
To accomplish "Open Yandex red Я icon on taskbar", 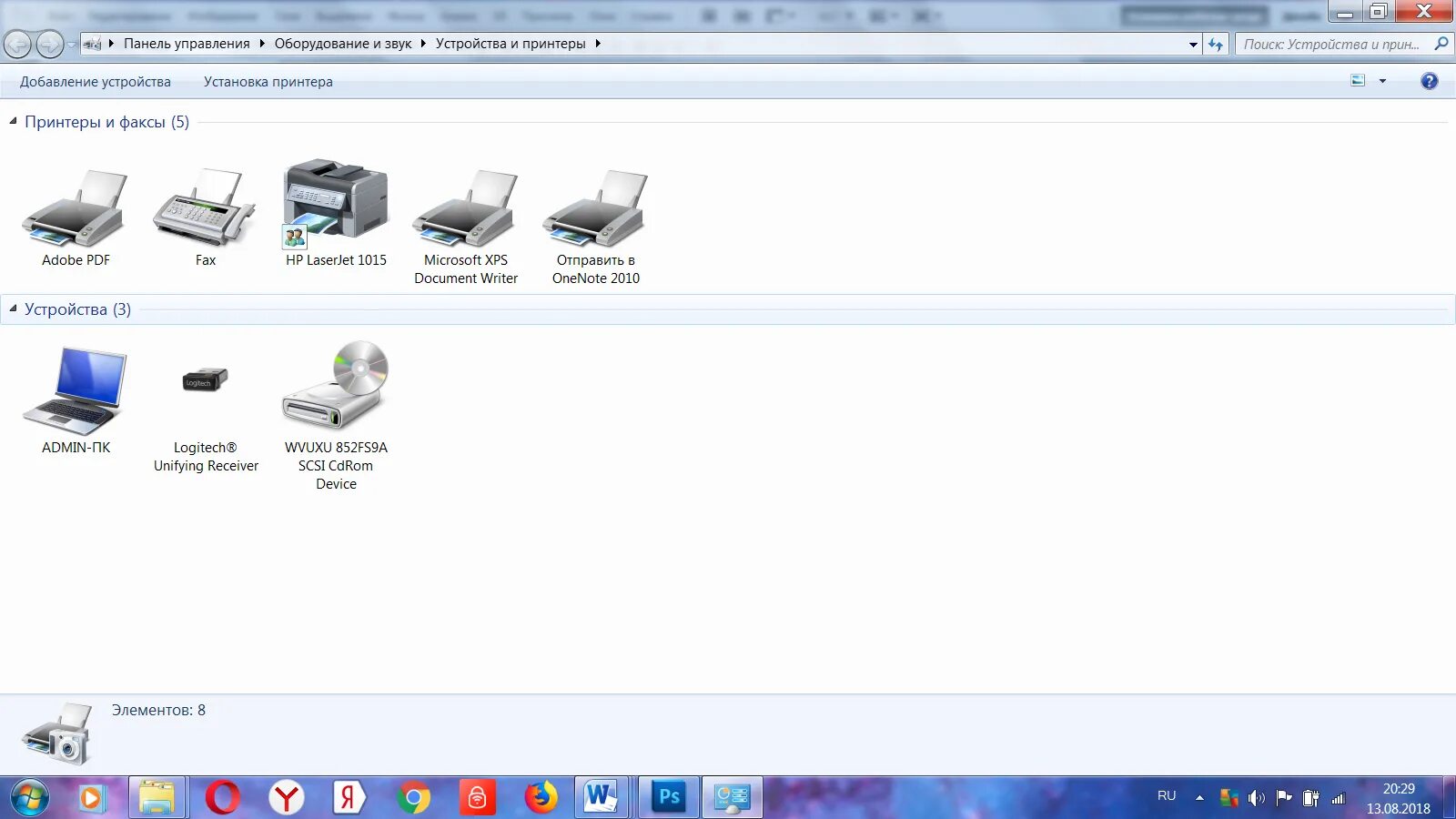I will tap(349, 798).
